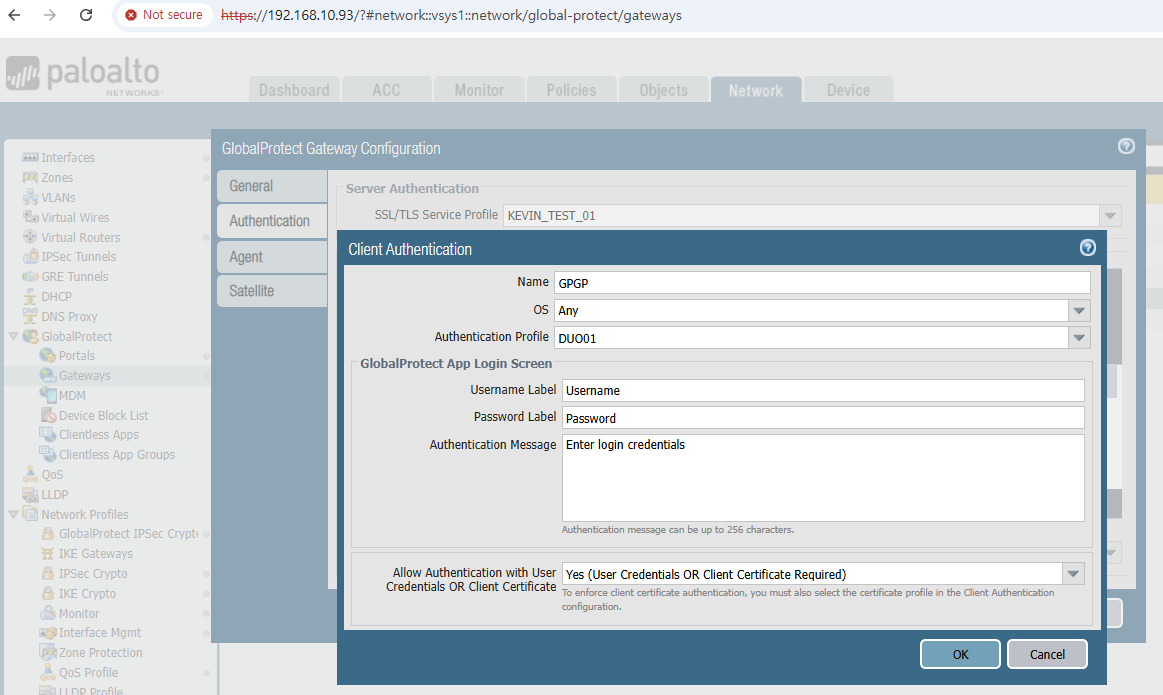Viewport: 1163px width, 695px height.
Task: Click the browser back arrow
Action: 14,15
